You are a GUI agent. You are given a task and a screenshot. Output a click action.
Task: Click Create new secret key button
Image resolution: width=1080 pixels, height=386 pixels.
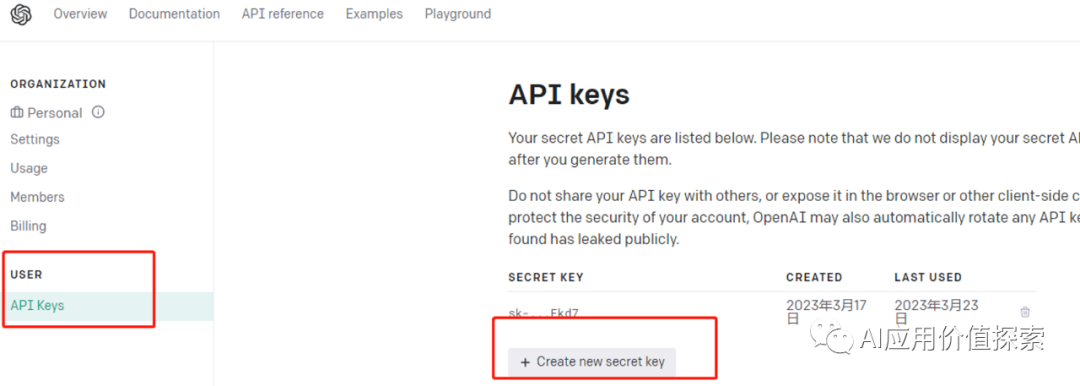592,362
